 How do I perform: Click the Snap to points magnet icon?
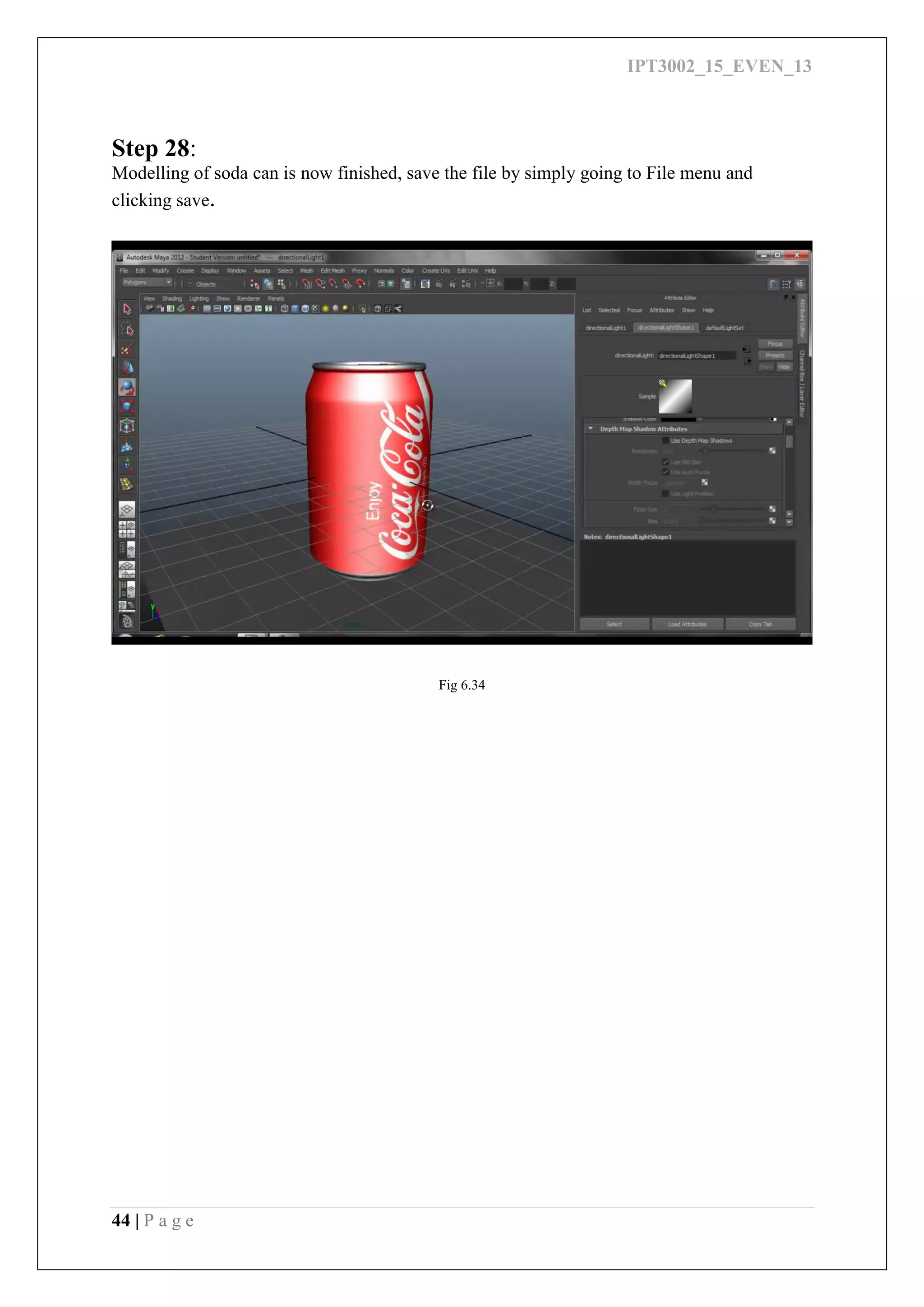pyautogui.click(x=333, y=284)
